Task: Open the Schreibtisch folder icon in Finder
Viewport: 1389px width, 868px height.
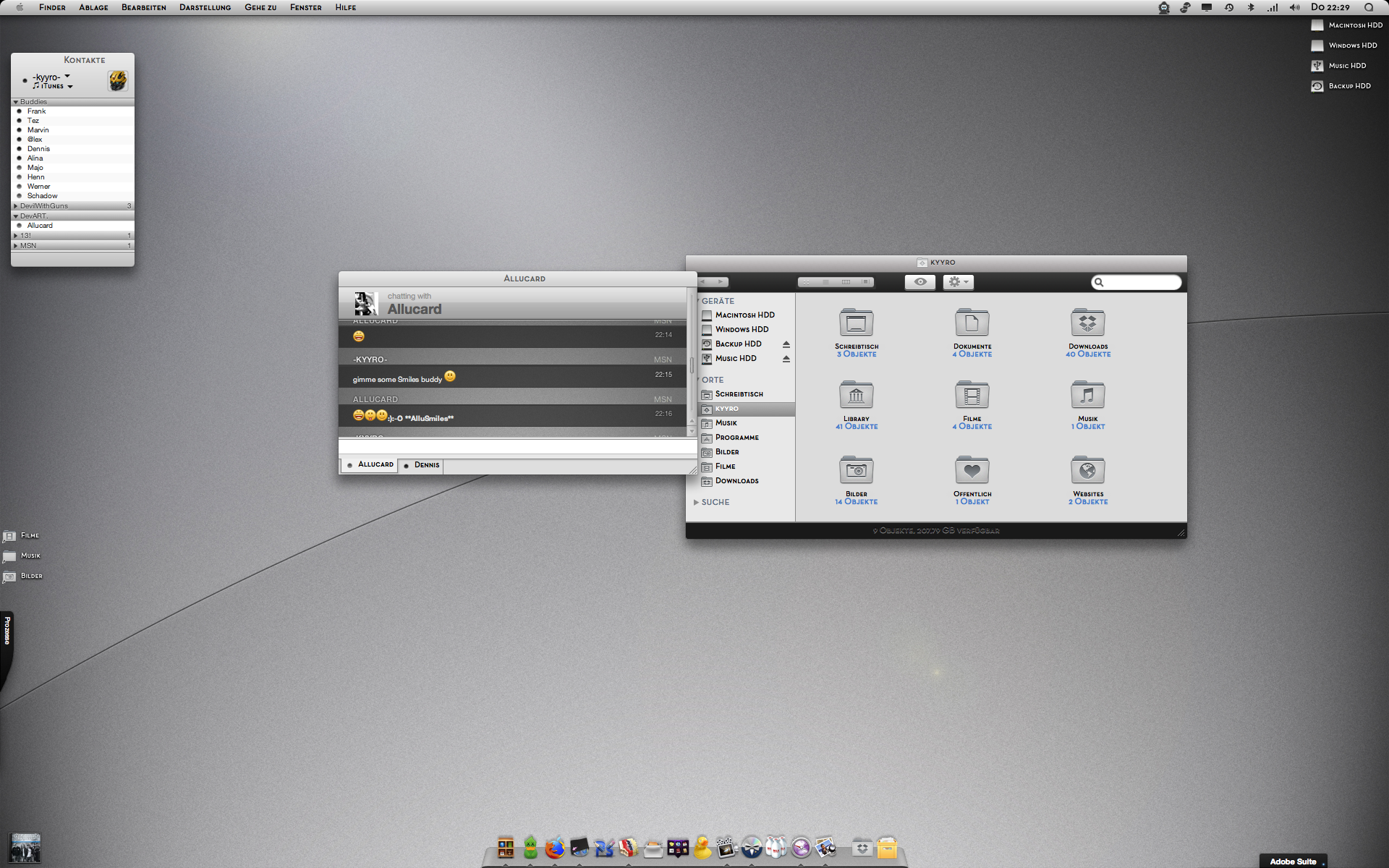Action: click(857, 323)
